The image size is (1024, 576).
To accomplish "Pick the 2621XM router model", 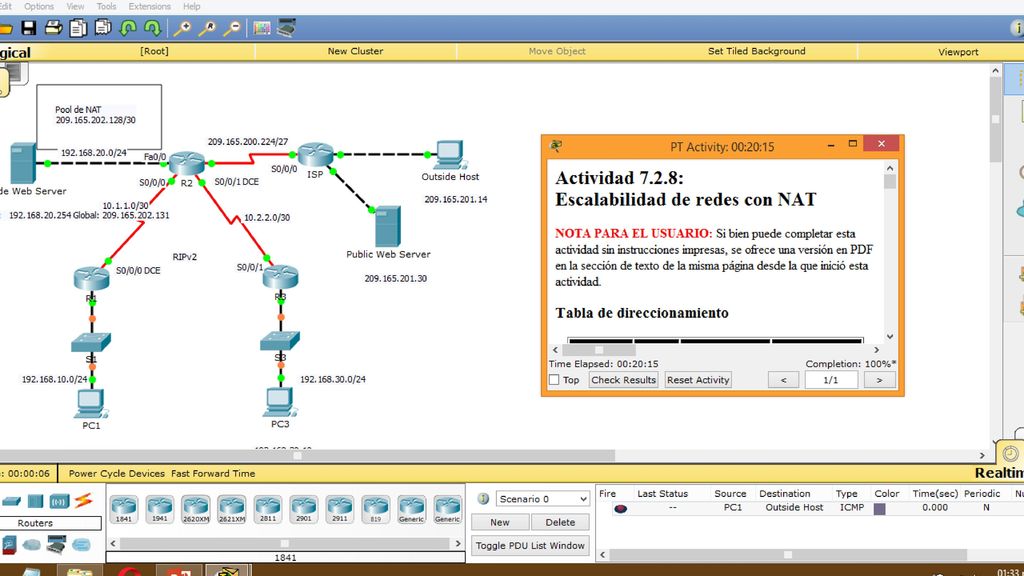I will click(231, 509).
